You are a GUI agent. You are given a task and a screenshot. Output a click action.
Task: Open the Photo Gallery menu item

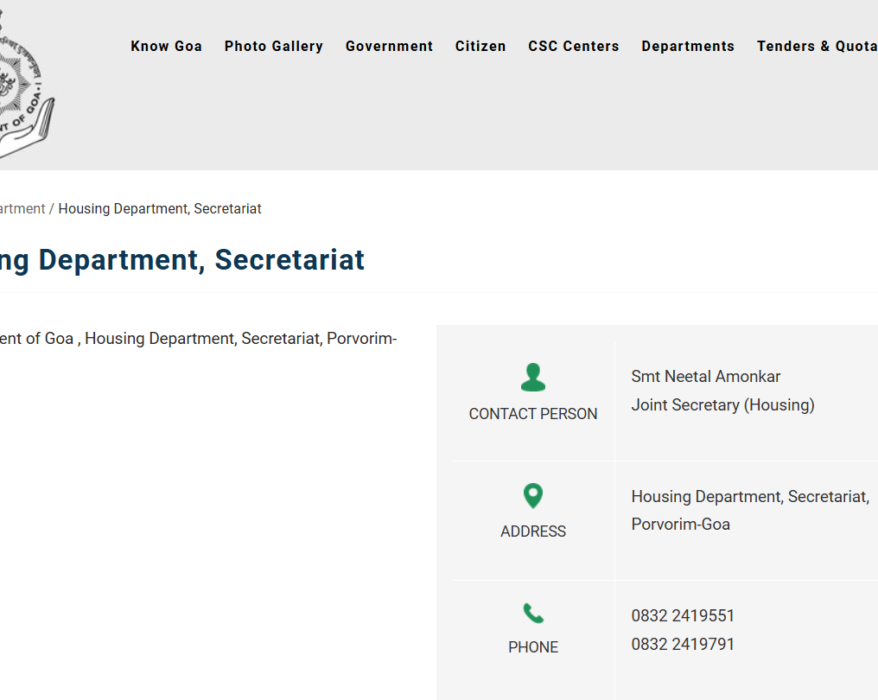coord(274,46)
